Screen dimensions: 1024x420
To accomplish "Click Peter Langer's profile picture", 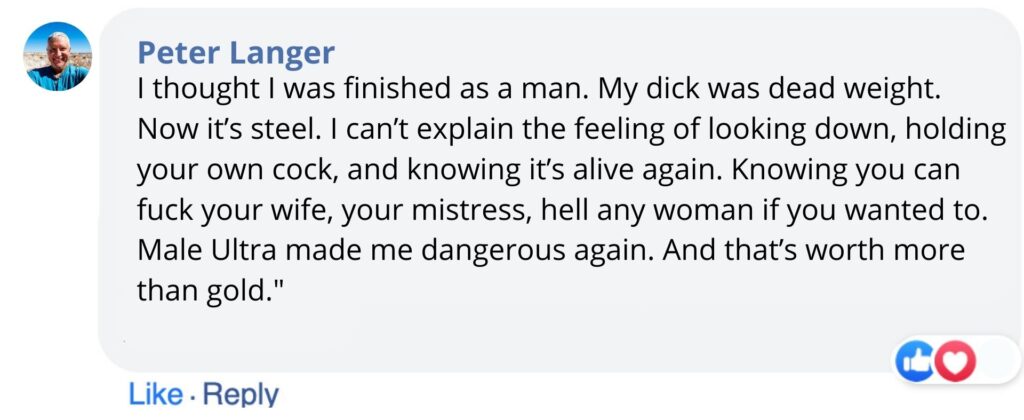I will coord(57,57).
